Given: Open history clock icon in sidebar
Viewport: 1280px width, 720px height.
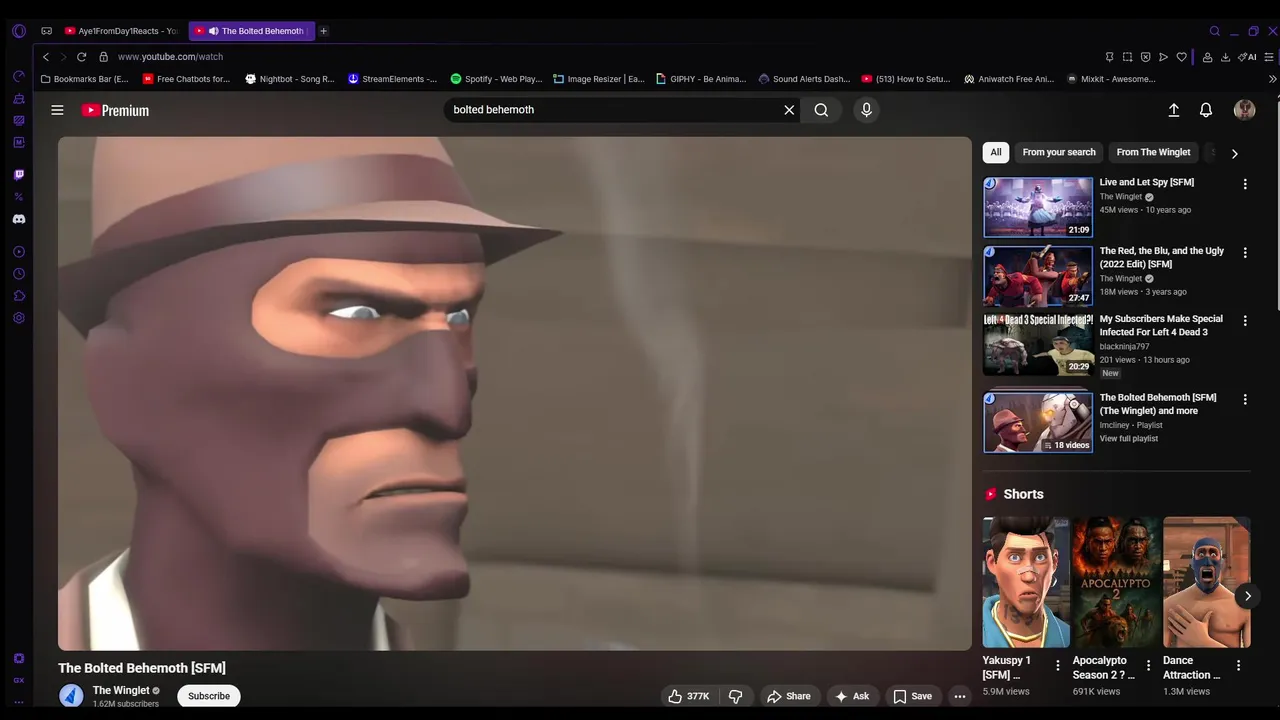Looking at the screenshot, I should coord(18,274).
